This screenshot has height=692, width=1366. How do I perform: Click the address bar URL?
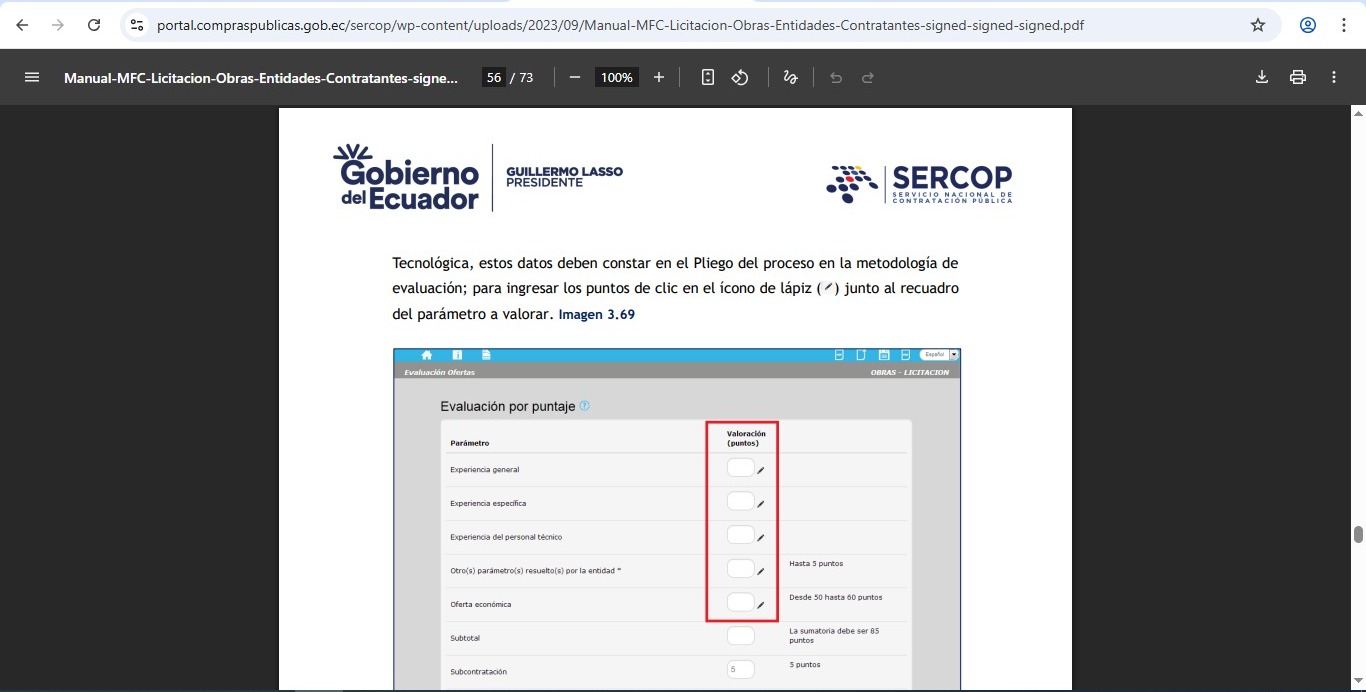620,25
